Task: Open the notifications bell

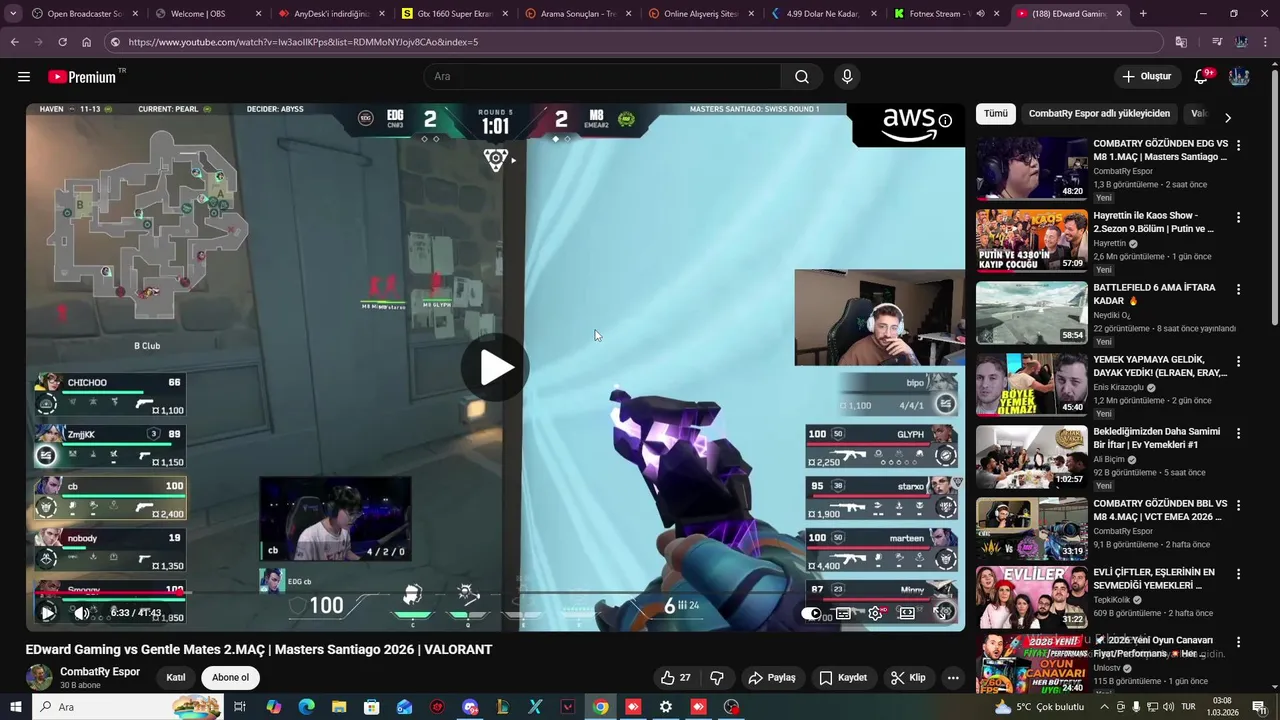Action: [1202, 77]
